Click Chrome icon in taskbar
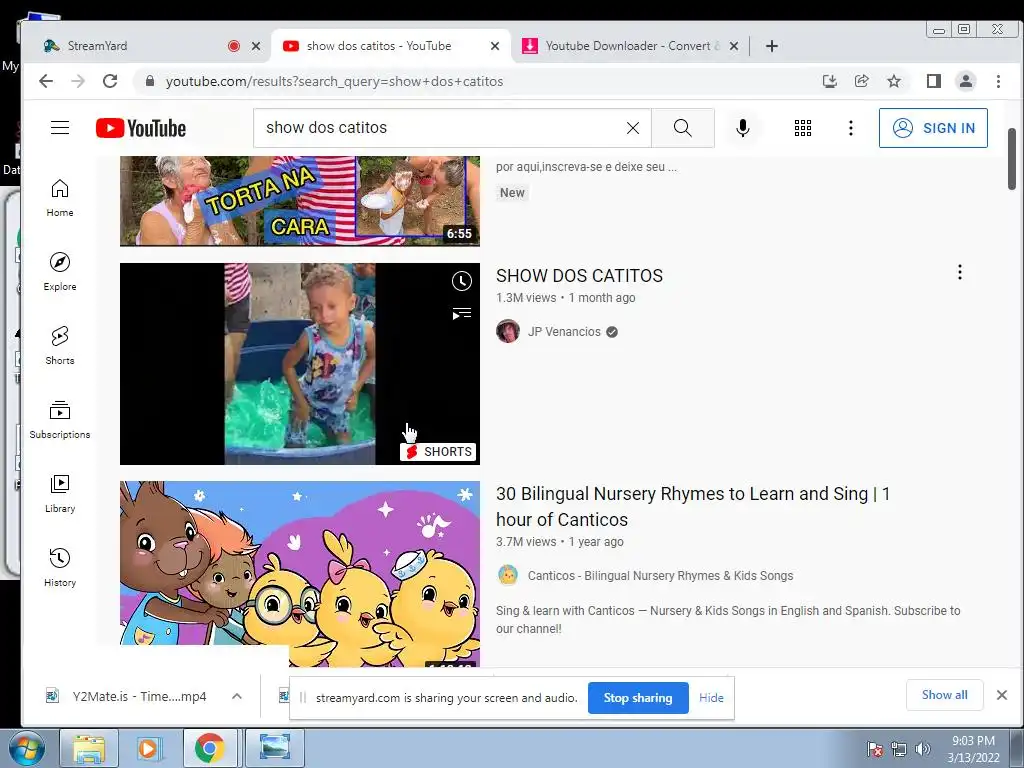The image size is (1024, 768). (209, 748)
